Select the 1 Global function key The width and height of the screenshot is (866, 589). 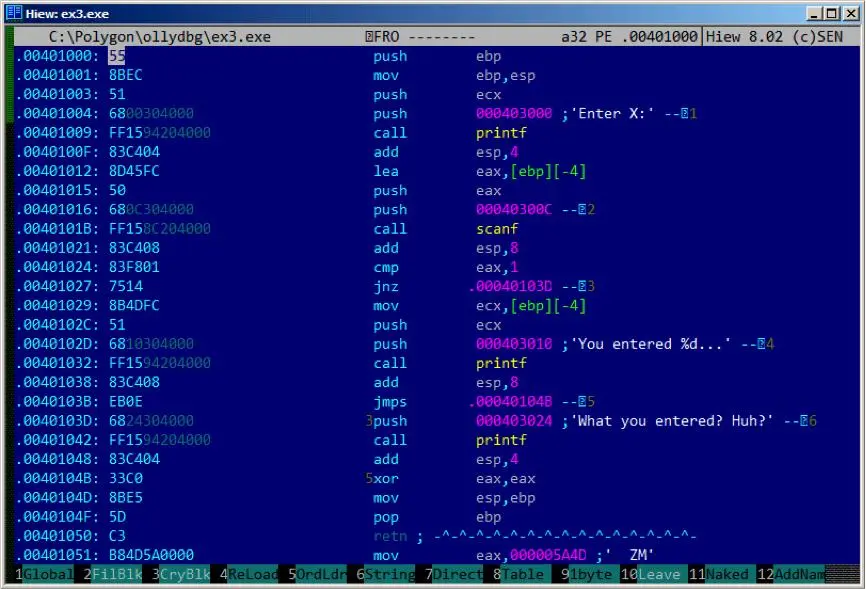point(44,575)
